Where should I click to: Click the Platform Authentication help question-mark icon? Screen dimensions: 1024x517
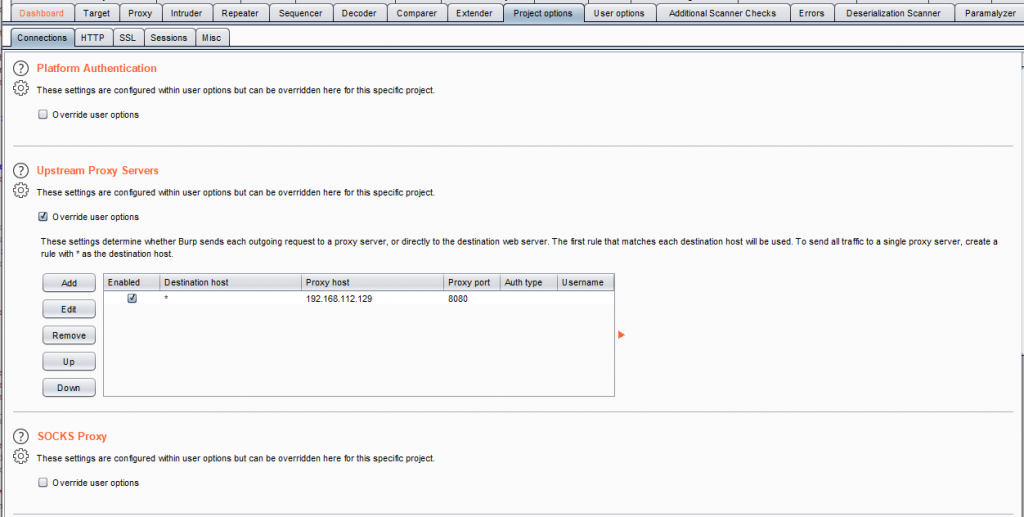(x=20, y=69)
